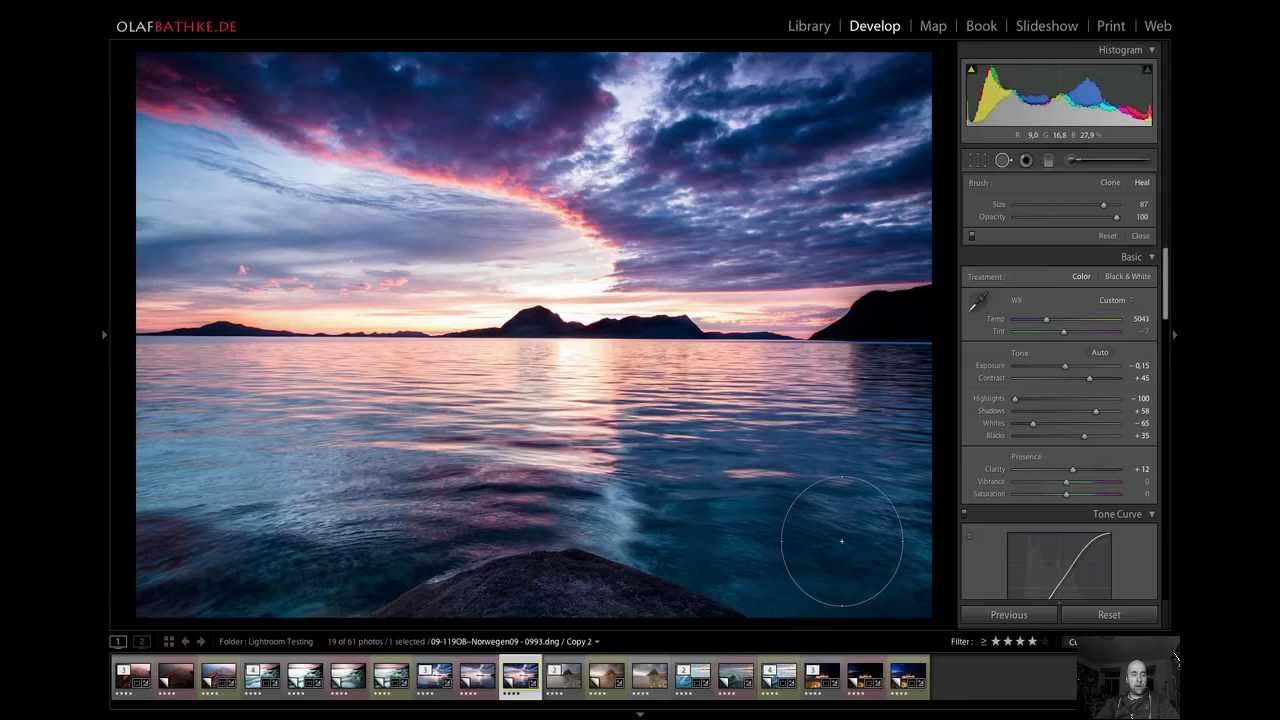Select the Crop Overlay tool
1280x720 pixels.
click(978, 160)
